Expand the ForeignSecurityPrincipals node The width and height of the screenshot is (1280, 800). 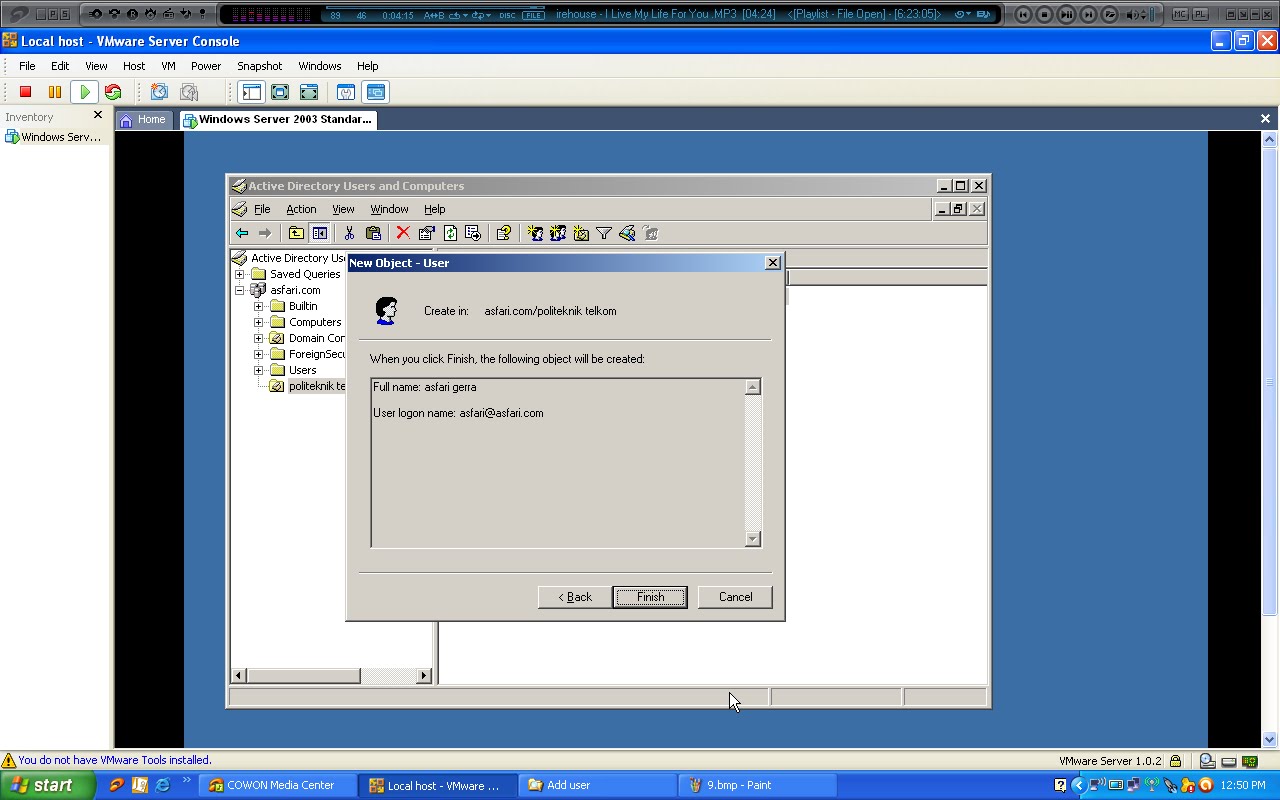(259, 354)
